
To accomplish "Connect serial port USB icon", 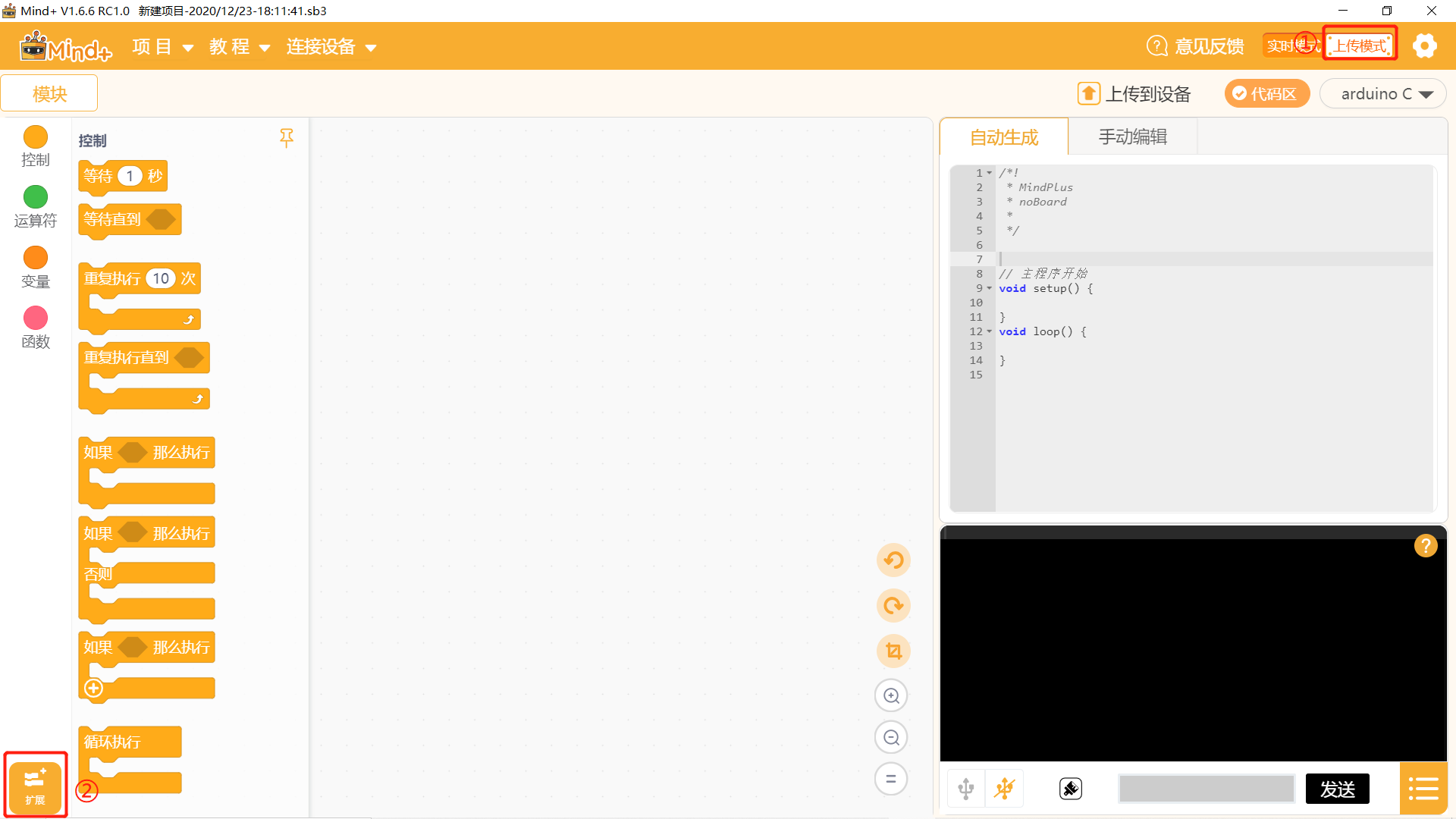I will 966,789.
